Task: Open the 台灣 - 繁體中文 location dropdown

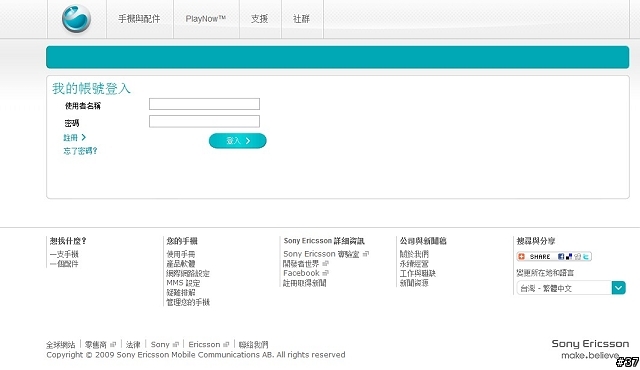Action: click(x=571, y=288)
